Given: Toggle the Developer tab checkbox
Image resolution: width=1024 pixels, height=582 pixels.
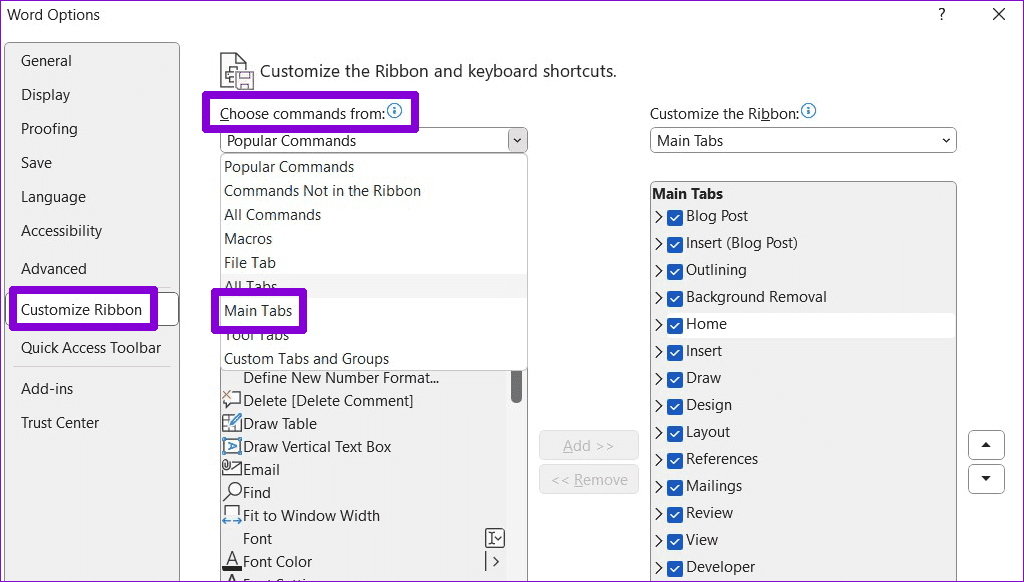Looking at the screenshot, I should click(x=675, y=568).
